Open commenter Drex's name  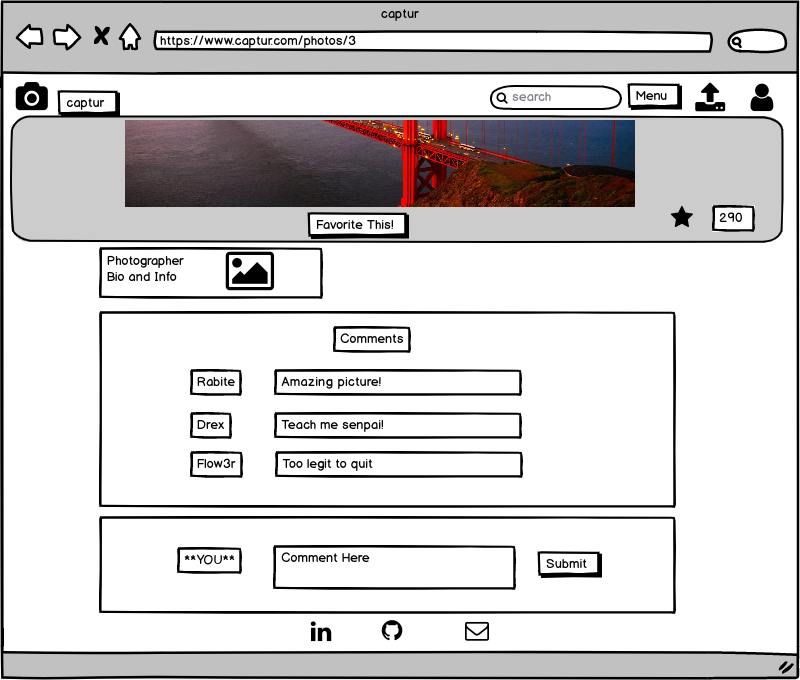(211, 425)
